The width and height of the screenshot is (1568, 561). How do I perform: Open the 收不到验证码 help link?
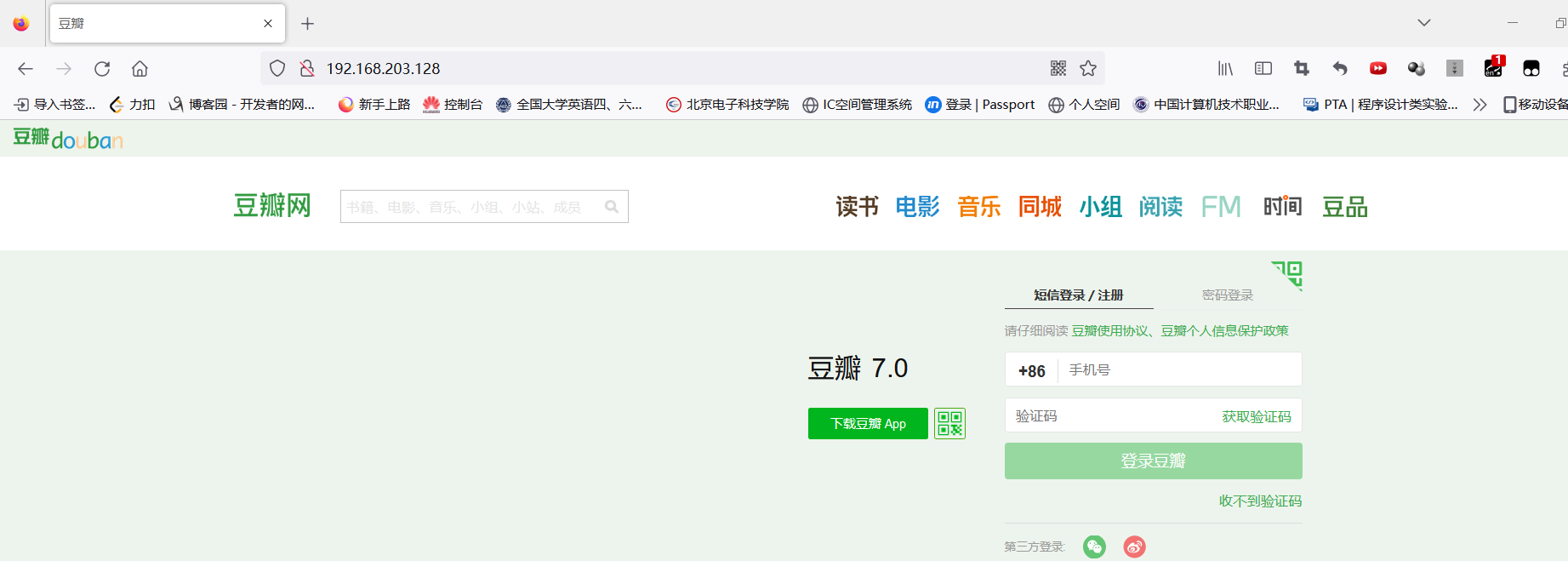point(1260,501)
